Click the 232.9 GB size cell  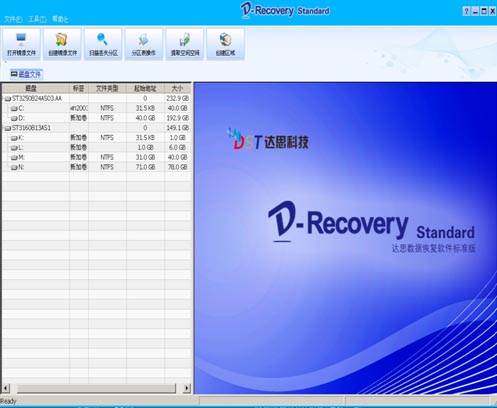[178, 98]
